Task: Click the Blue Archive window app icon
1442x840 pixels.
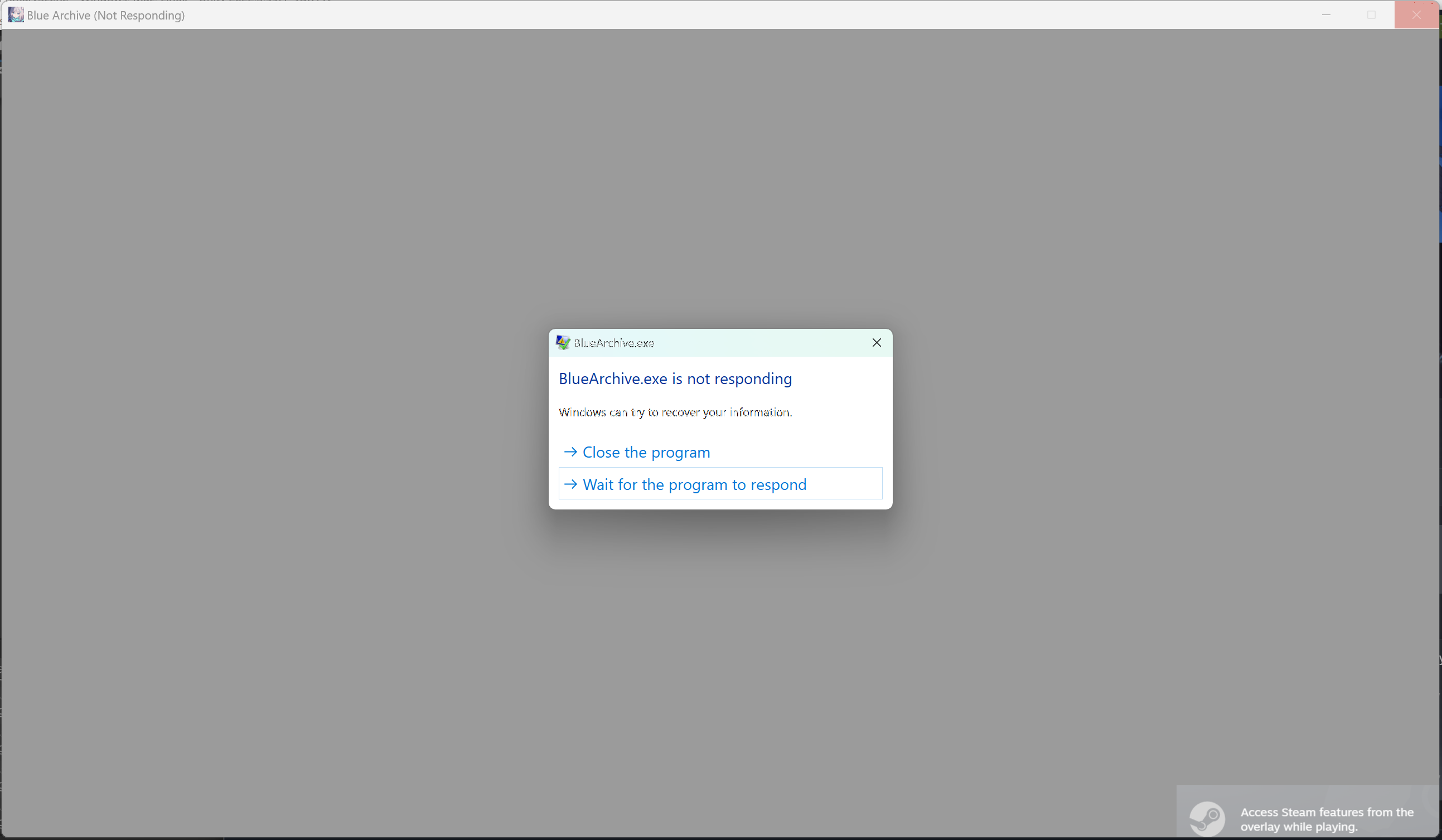Action: [x=16, y=15]
